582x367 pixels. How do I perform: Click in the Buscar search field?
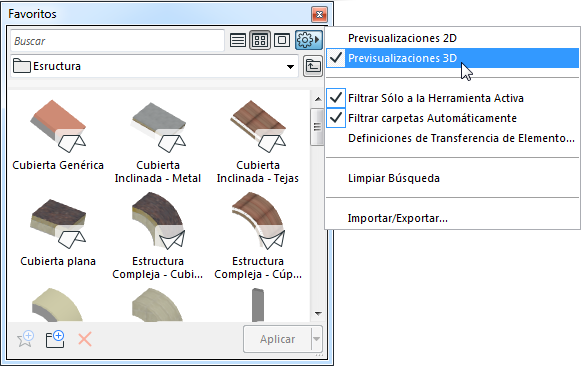117,40
